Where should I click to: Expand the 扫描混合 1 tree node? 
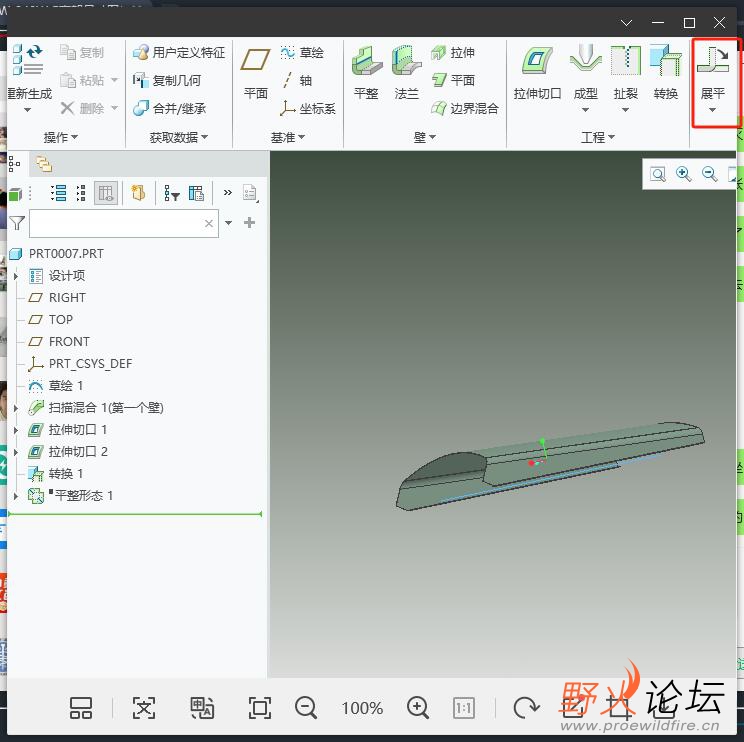click(x=15, y=408)
